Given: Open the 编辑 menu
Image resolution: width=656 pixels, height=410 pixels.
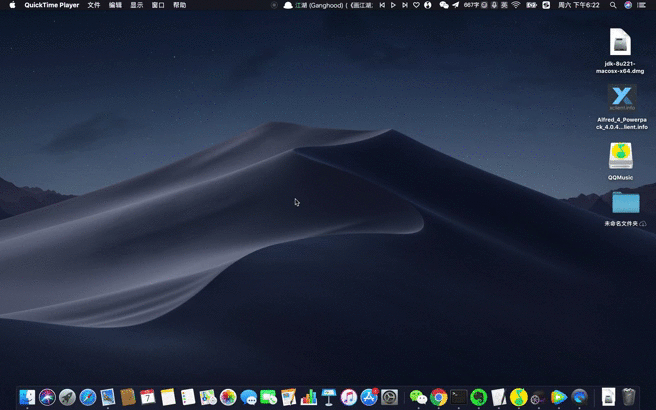Looking at the screenshot, I should click(x=115, y=5).
